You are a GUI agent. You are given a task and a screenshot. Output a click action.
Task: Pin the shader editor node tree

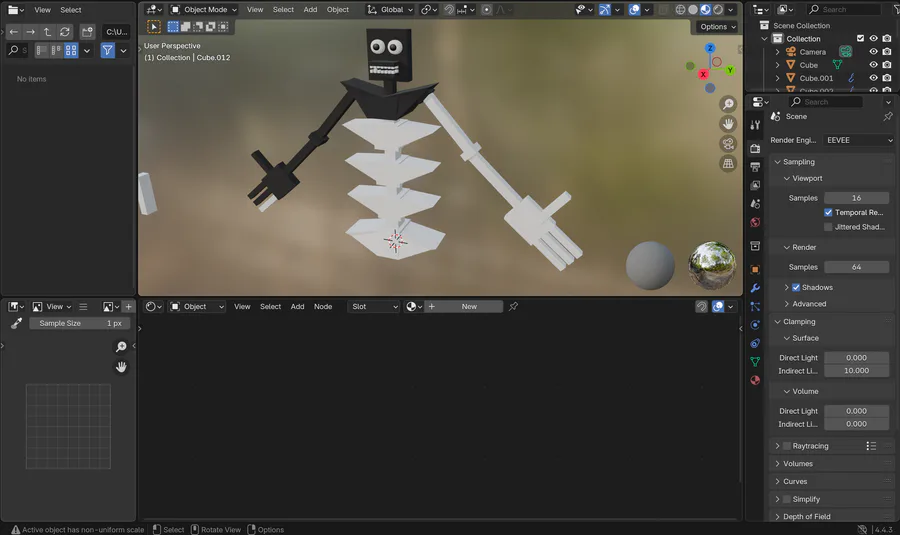pos(513,307)
